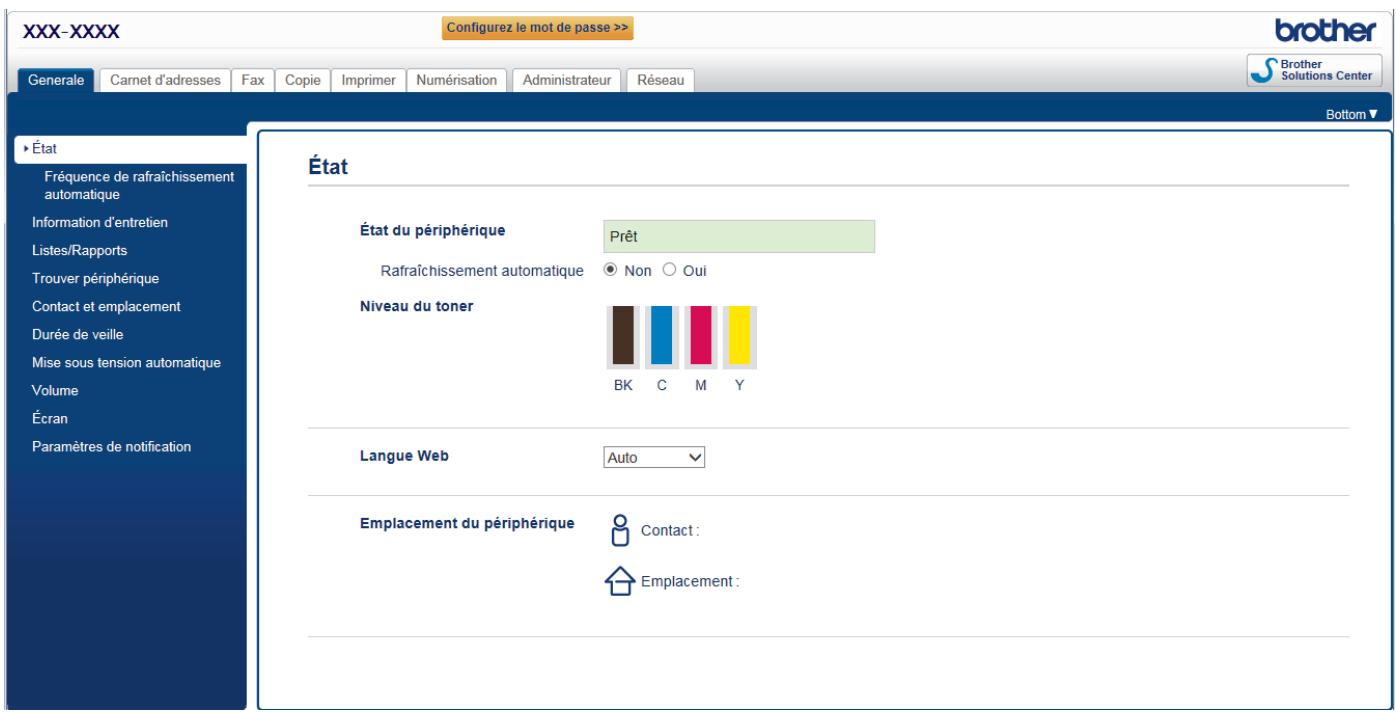Open the Administrateur tab
1396x712 pixels.
pyautogui.click(x=567, y=81)
